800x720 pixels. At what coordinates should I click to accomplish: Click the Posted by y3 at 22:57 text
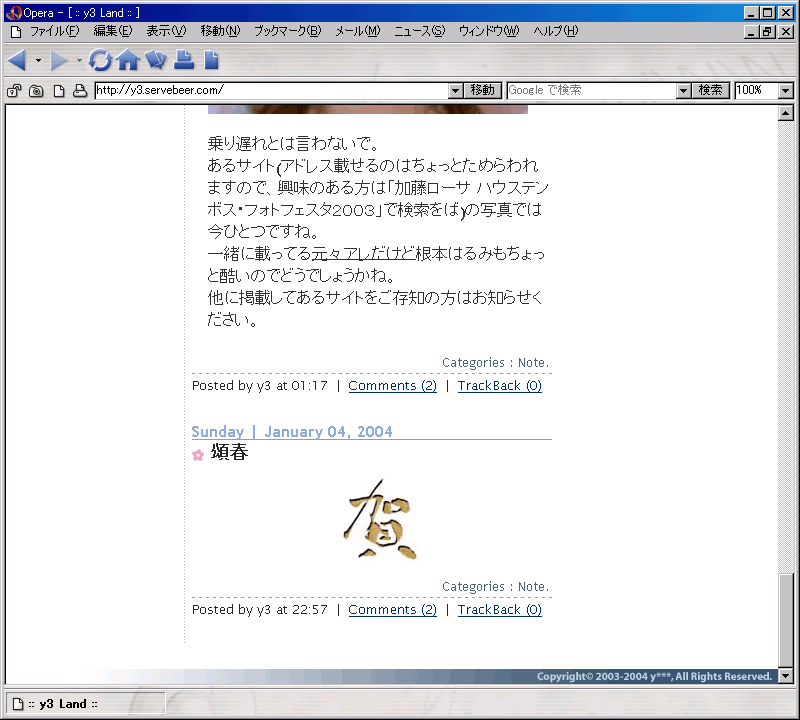tap(260, 610)
